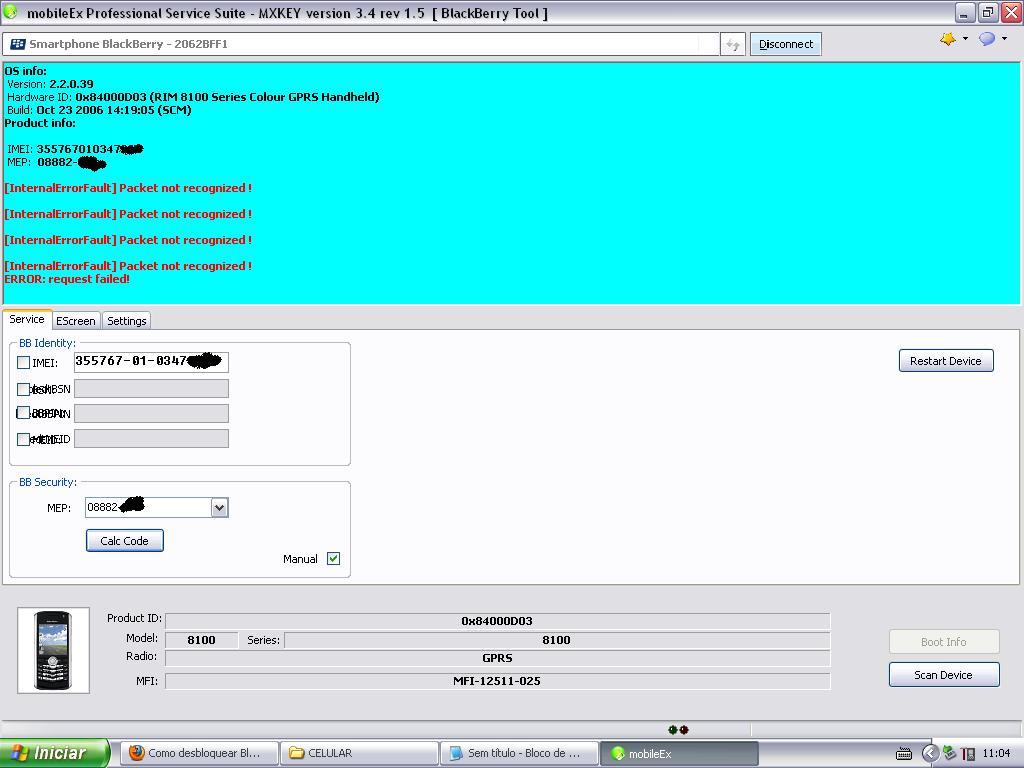Click the Restart Device button

click(946, 361)
